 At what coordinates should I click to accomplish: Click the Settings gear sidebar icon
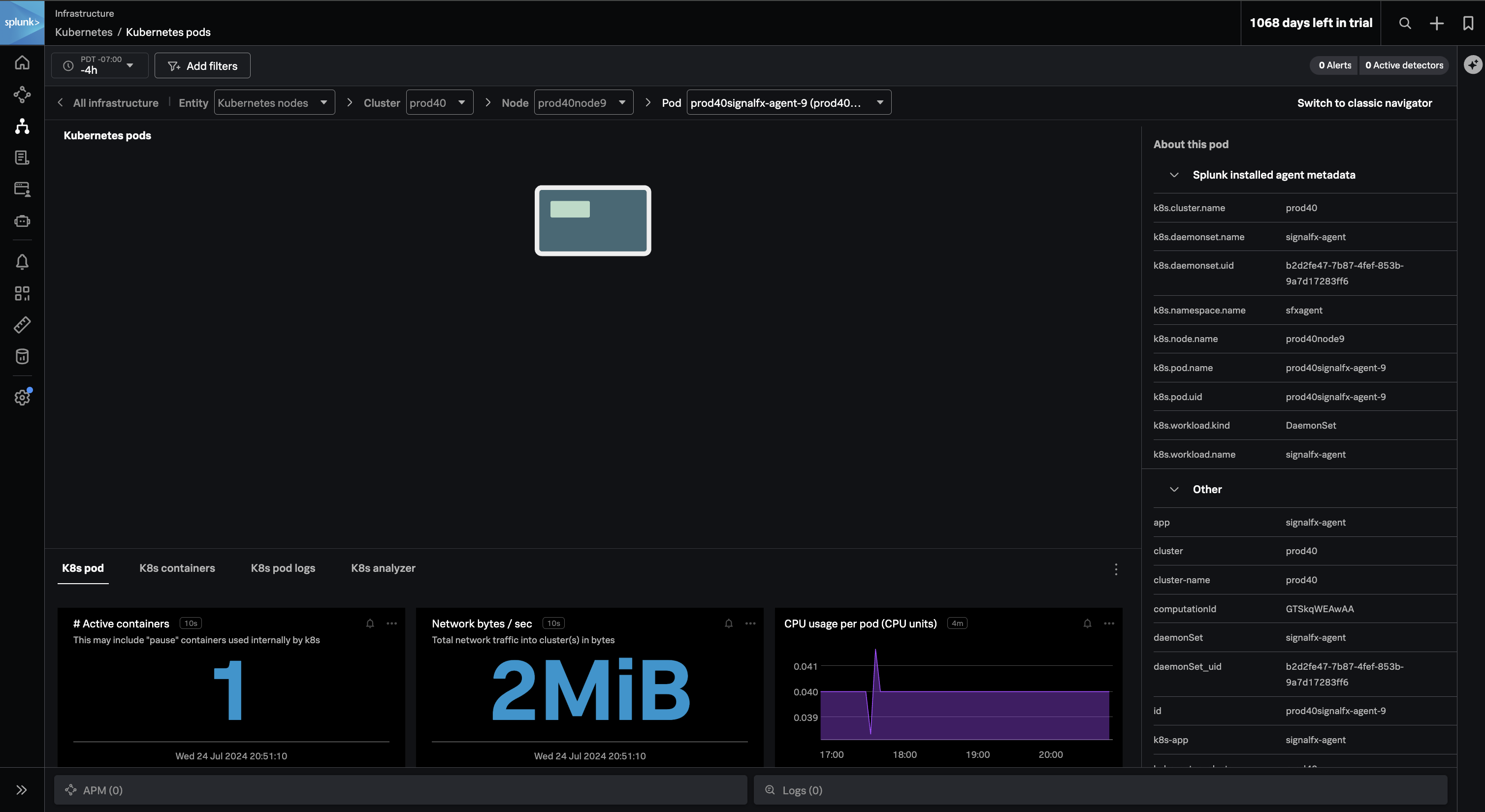pos(22,397)
